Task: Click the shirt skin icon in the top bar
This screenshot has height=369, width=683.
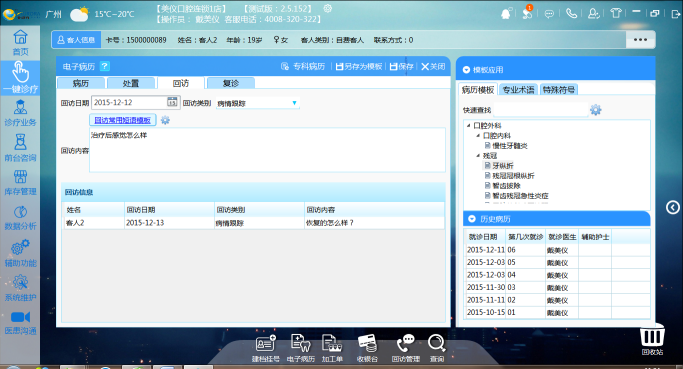Action: click(x=615, y=13)
